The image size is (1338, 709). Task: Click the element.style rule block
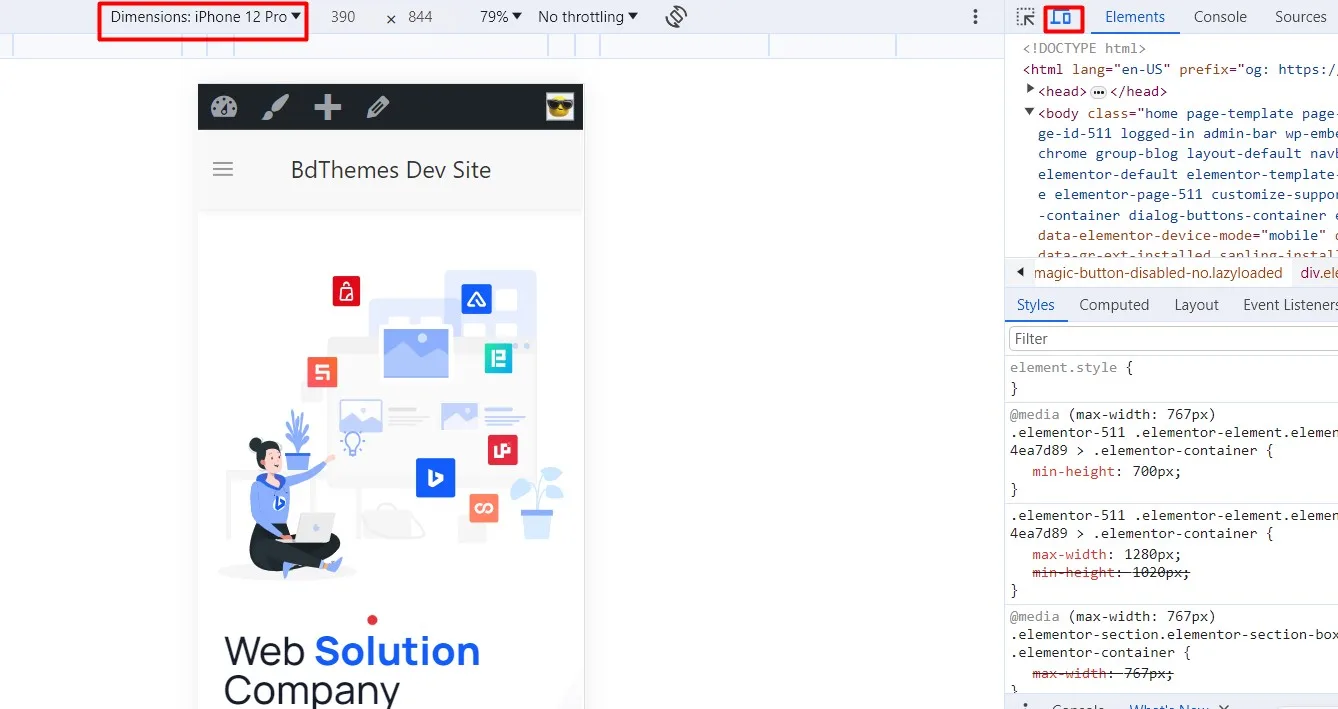tap(1172, 378)
